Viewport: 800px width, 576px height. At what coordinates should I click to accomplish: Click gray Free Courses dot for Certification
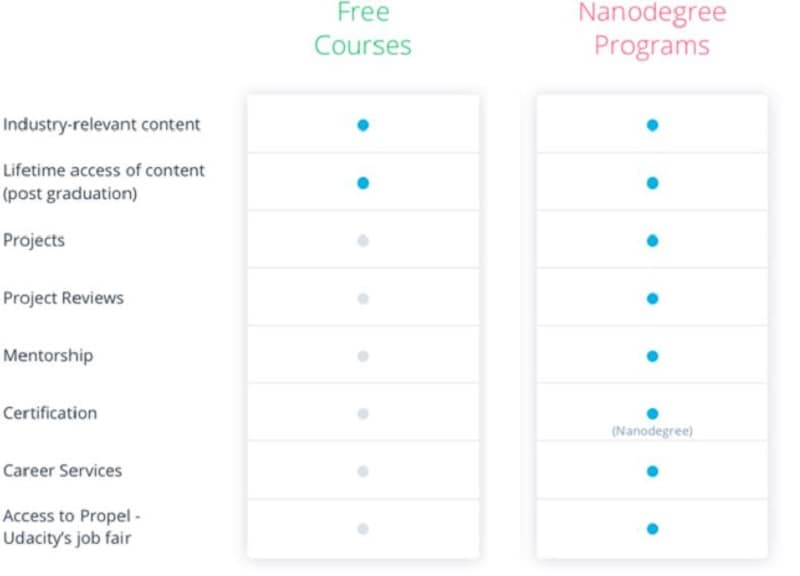tap(363, 413)
